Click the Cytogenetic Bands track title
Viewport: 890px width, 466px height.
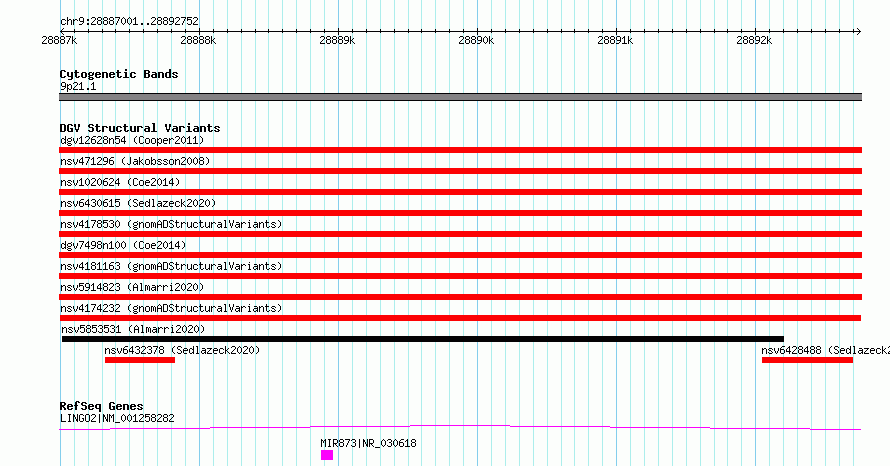point(119,74)
